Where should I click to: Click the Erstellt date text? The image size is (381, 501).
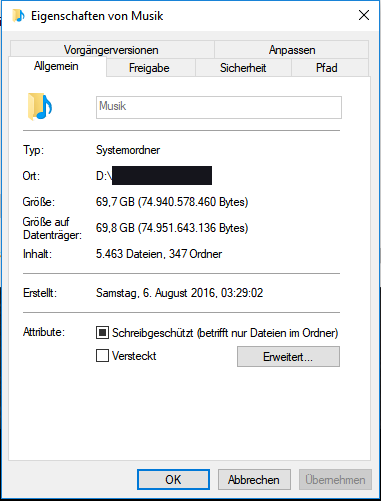[179, 293]
